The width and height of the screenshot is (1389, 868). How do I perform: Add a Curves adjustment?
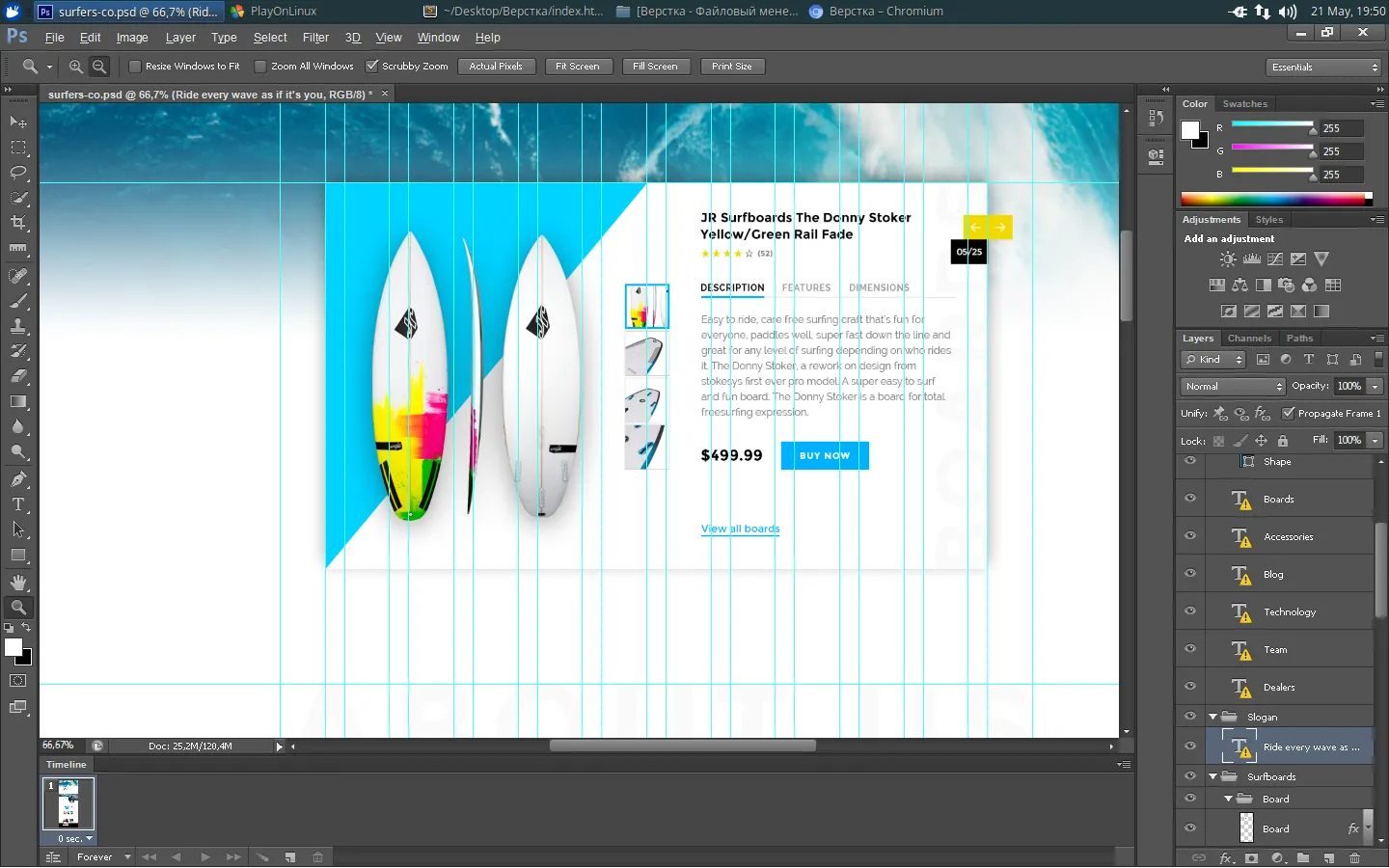coord(1275,258)
